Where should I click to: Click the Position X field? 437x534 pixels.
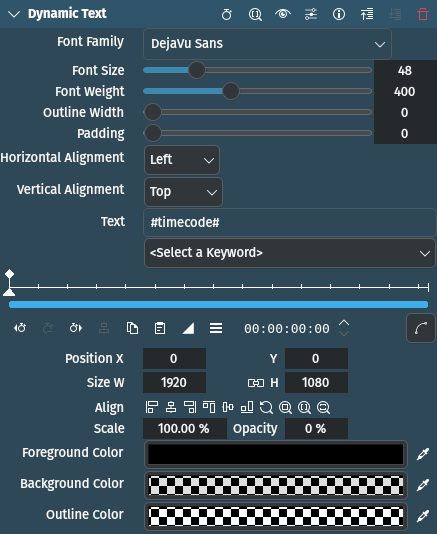point(174,359)
